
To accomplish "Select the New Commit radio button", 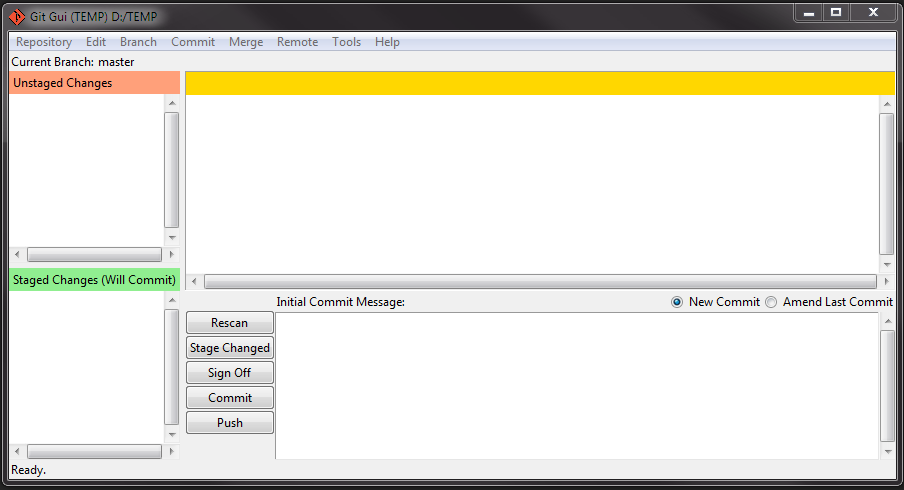I will pyautogui.click(x=677, y=302).
